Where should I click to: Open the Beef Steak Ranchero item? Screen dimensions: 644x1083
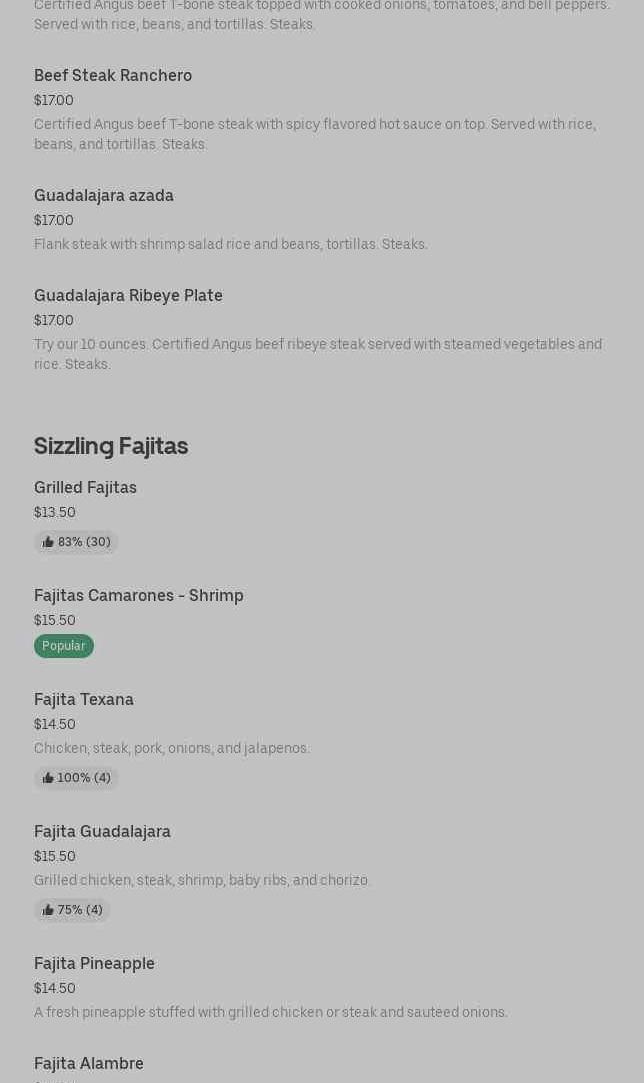click(113, 76)
